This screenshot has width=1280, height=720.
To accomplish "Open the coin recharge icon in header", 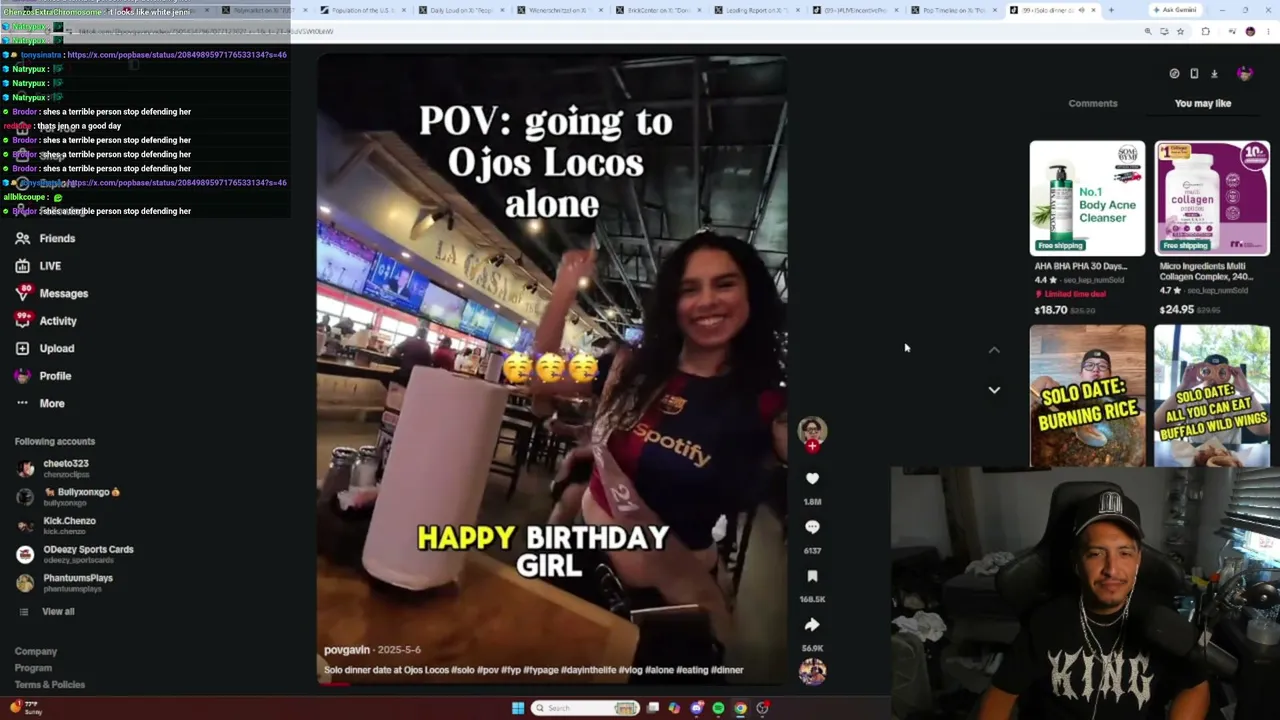I will (1174, 73).
